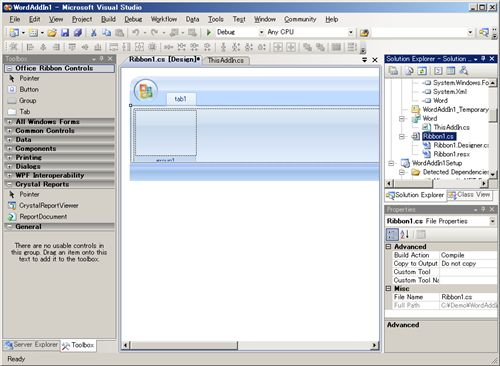Collapse the Advanced category in Properties
Image resolution: width=500 pixels, height=366 pixels.
(x=388, y=247)
